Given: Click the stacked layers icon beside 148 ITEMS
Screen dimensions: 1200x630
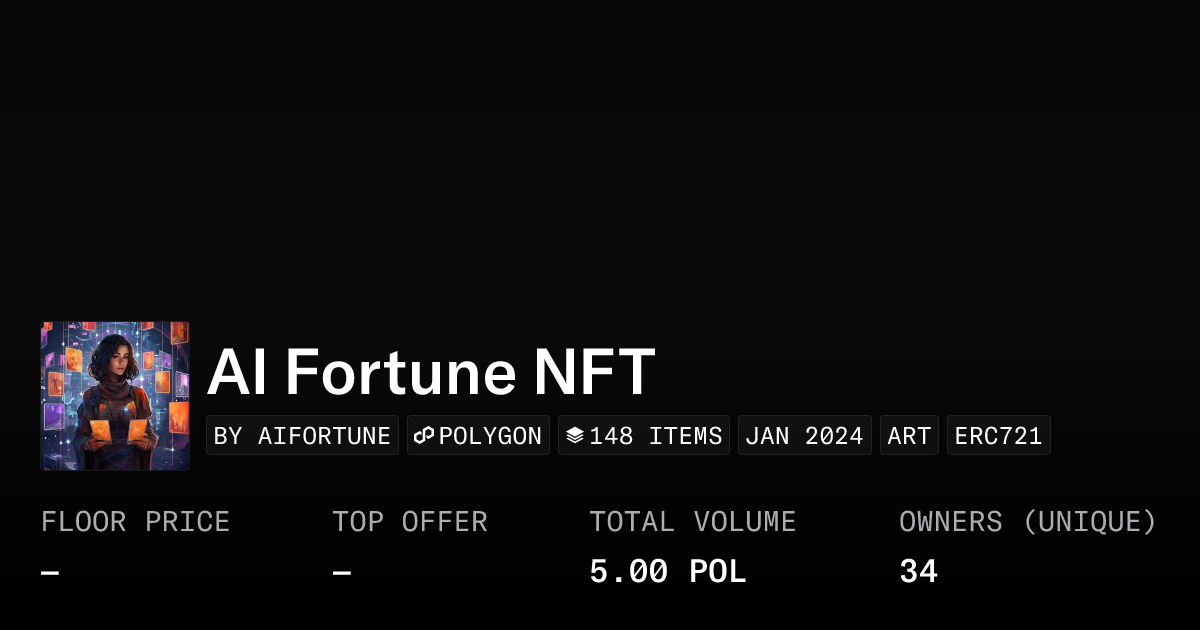Looking at the screenshot, I should pyautogui.click(x=575, y=436).
